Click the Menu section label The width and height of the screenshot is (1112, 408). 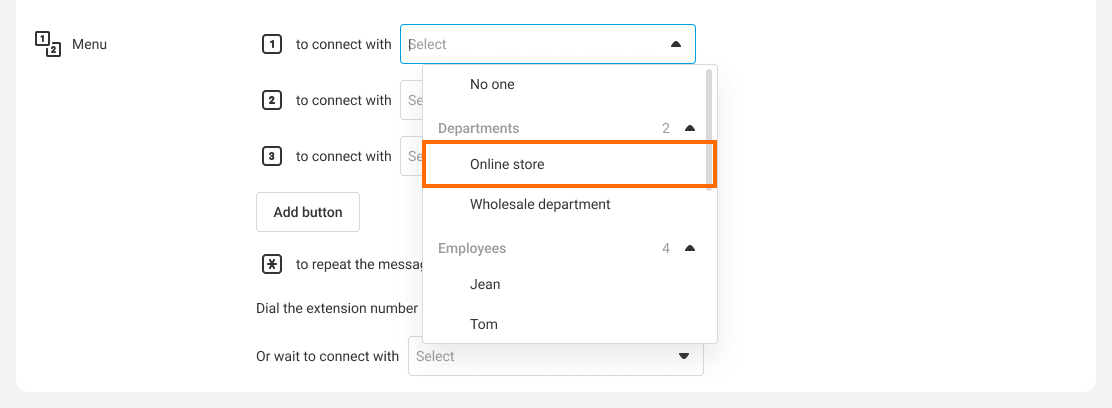coord(89,44)
